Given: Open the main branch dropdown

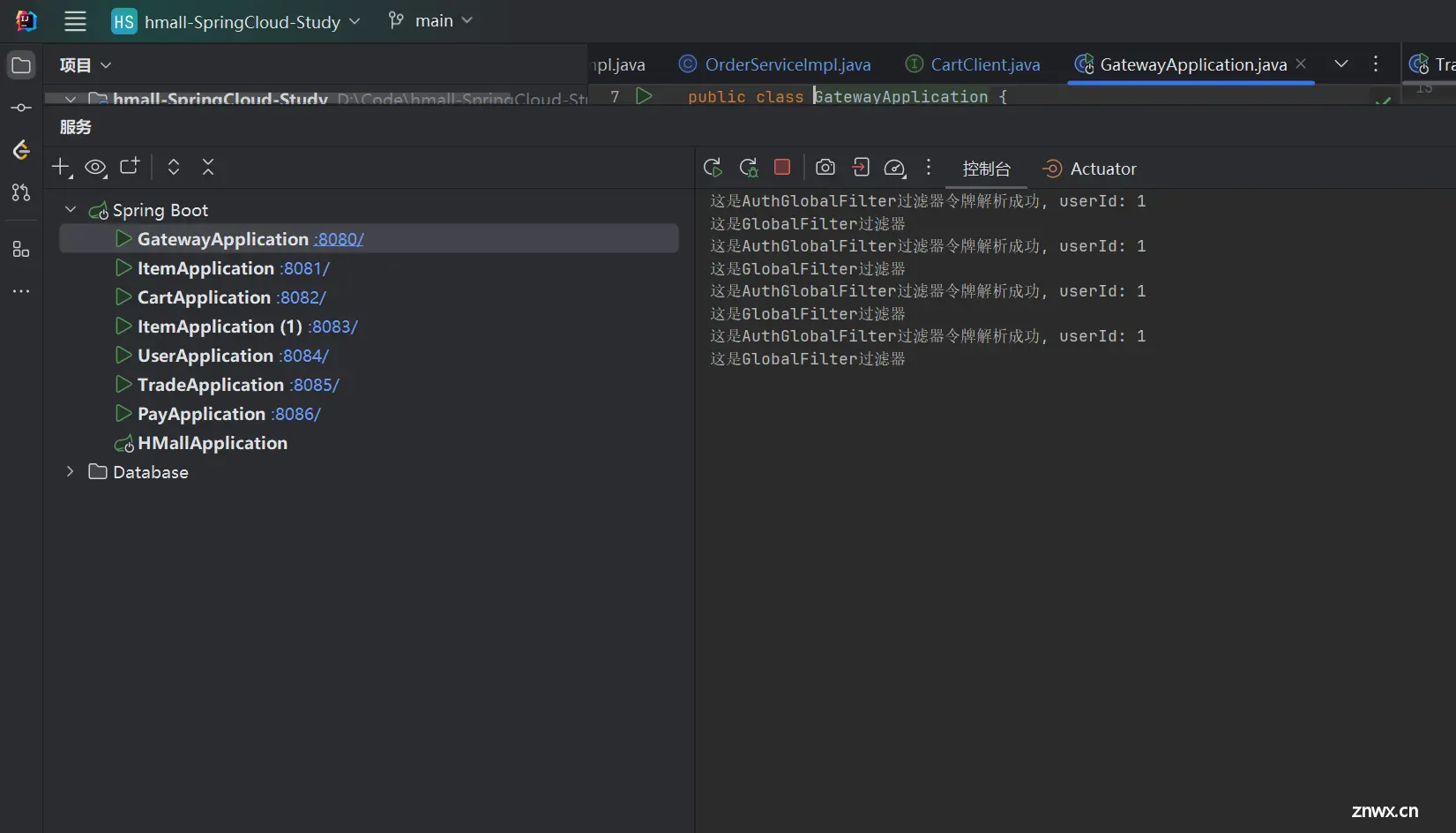Looking at the screenshot, I should tap(430, 20).
